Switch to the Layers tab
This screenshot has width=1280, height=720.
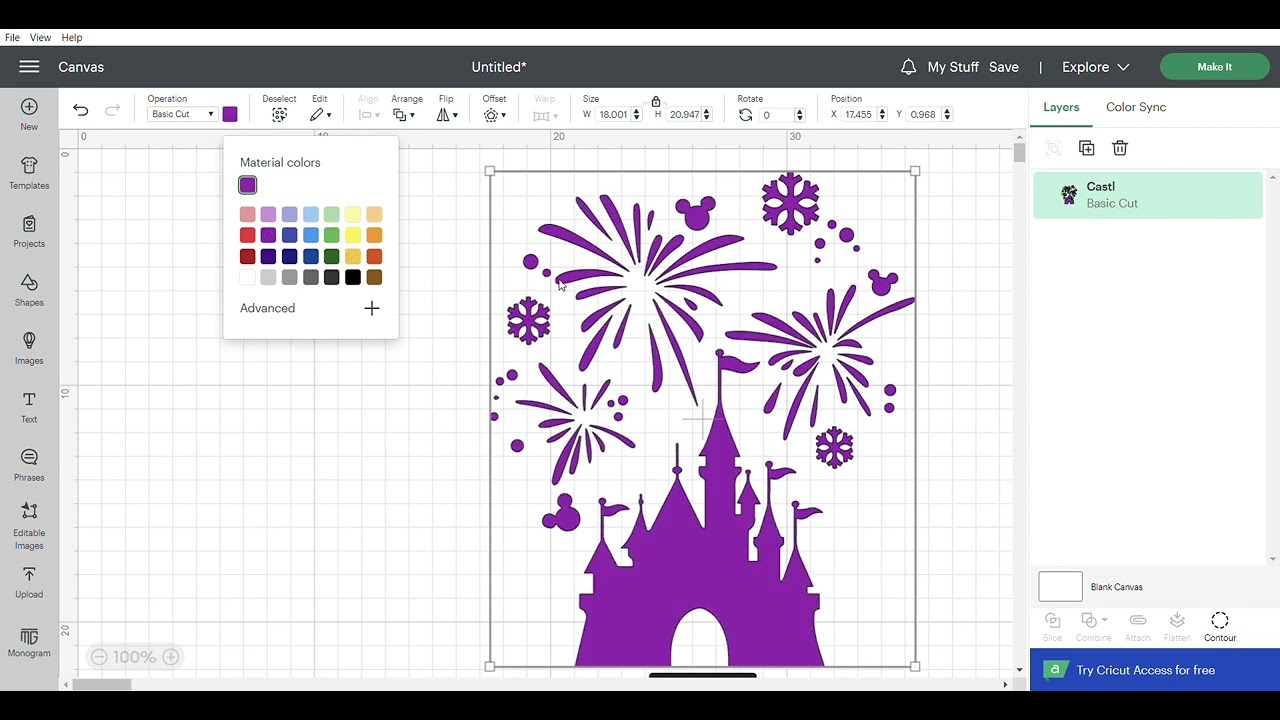coord(1061,107)
